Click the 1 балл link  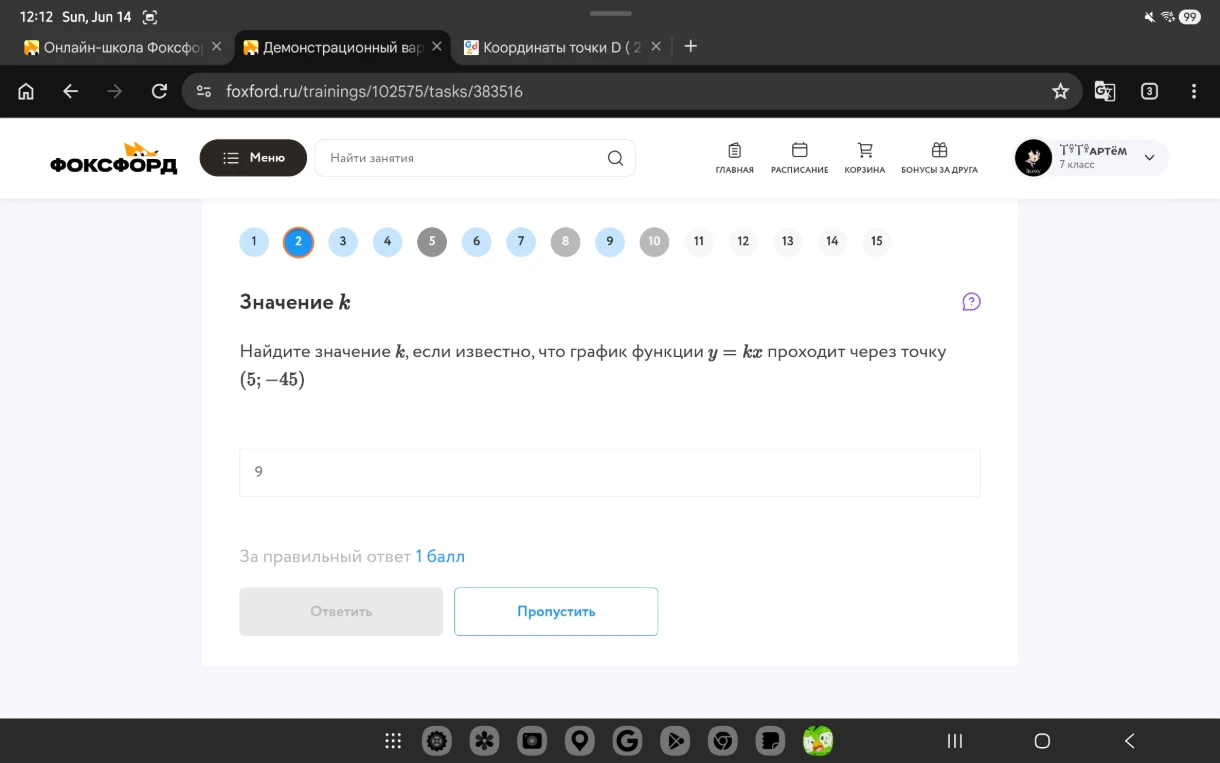coord(440,556)
